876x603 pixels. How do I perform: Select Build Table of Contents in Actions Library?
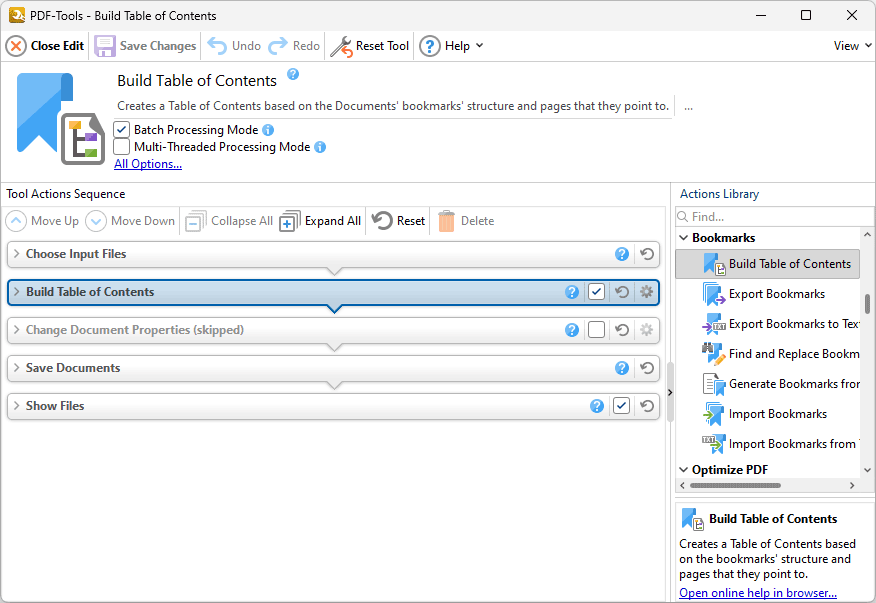pyautogui.click(x=768, y=264)
